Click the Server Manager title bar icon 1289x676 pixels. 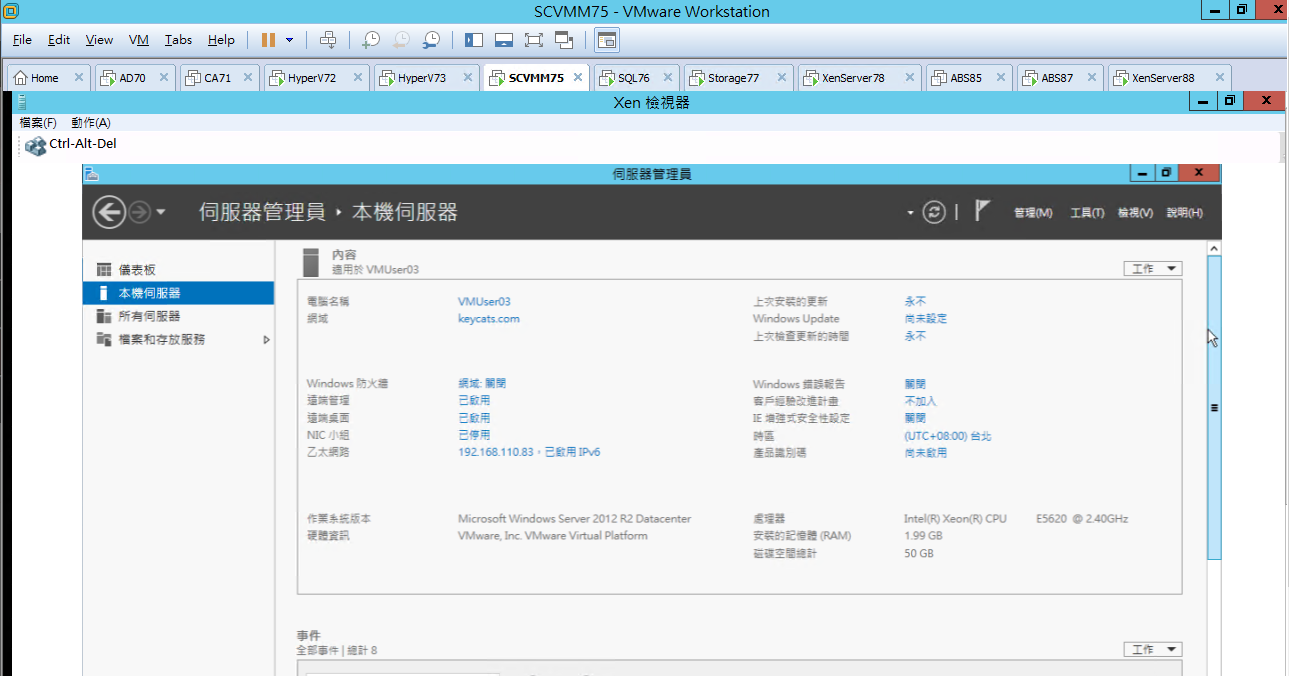coord(92,174)
